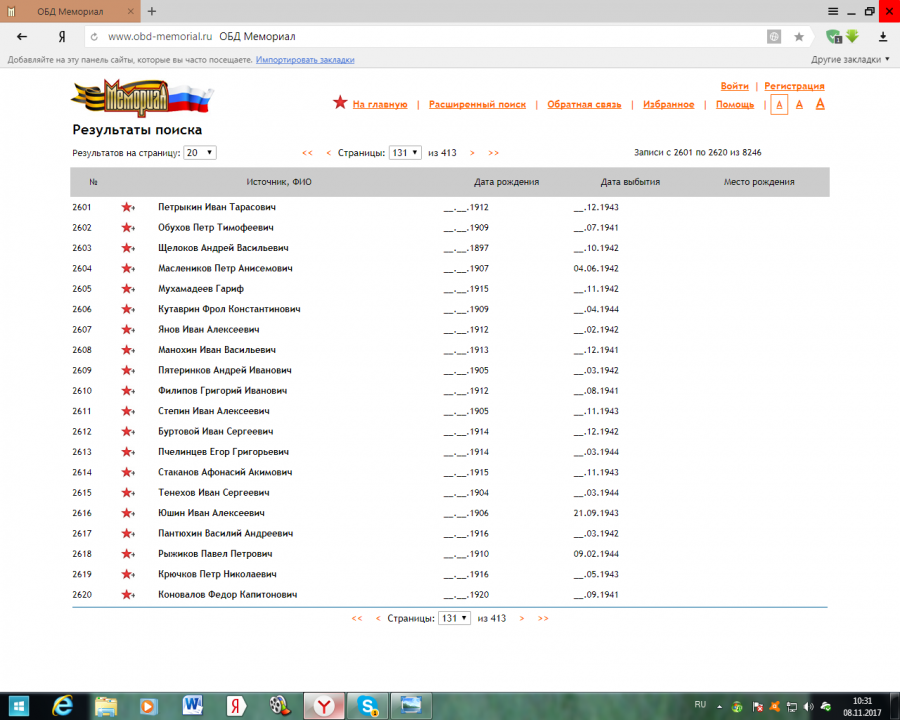Click star icon next to Петрыкин Иван Тарасович

(x=127, y=207)
